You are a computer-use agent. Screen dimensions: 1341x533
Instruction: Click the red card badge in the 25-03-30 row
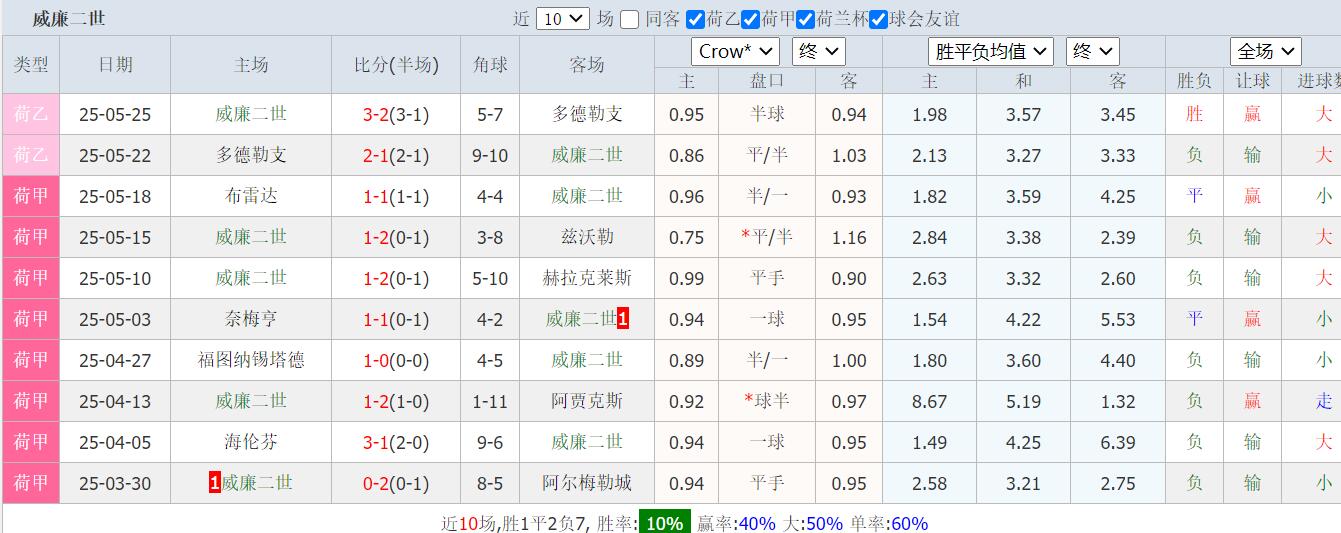click(214, 483)
